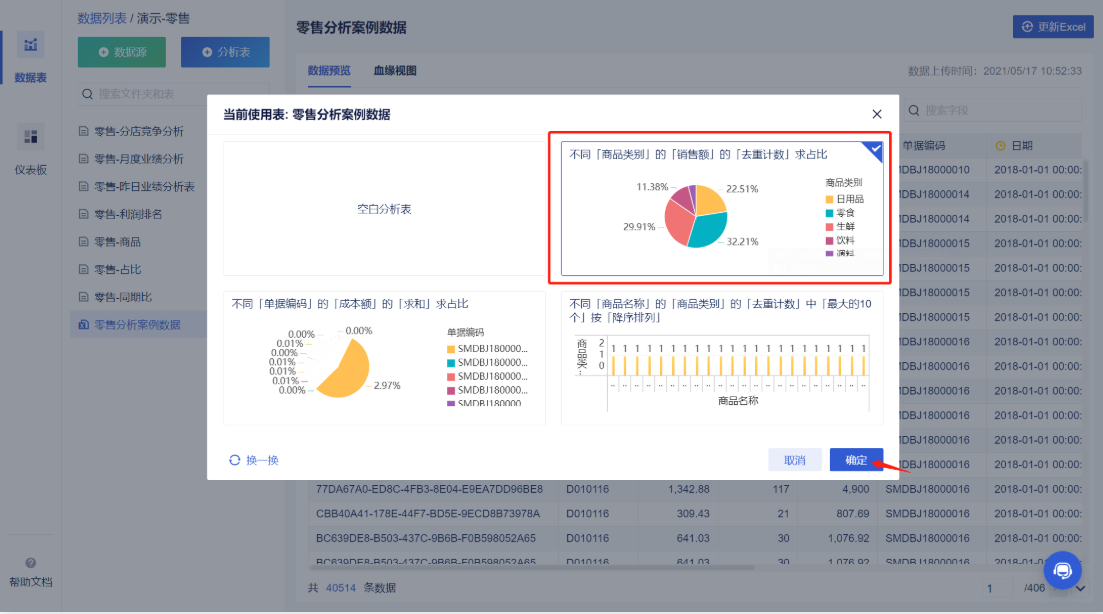This screenshot has height=614, width=1103.
Task: Click the table icon for 零售-昨日业绩分析表
Action: click(84, 186)
